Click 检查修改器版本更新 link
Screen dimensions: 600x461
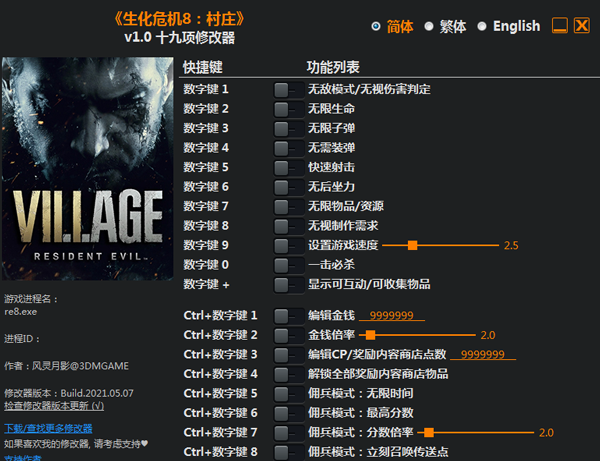point(53,406)
